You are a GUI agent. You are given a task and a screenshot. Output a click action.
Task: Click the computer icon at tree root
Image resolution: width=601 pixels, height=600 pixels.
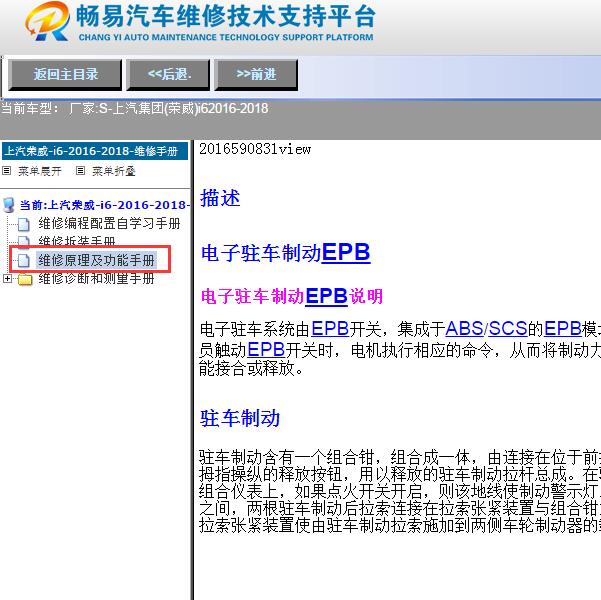[x=8, y=205]
